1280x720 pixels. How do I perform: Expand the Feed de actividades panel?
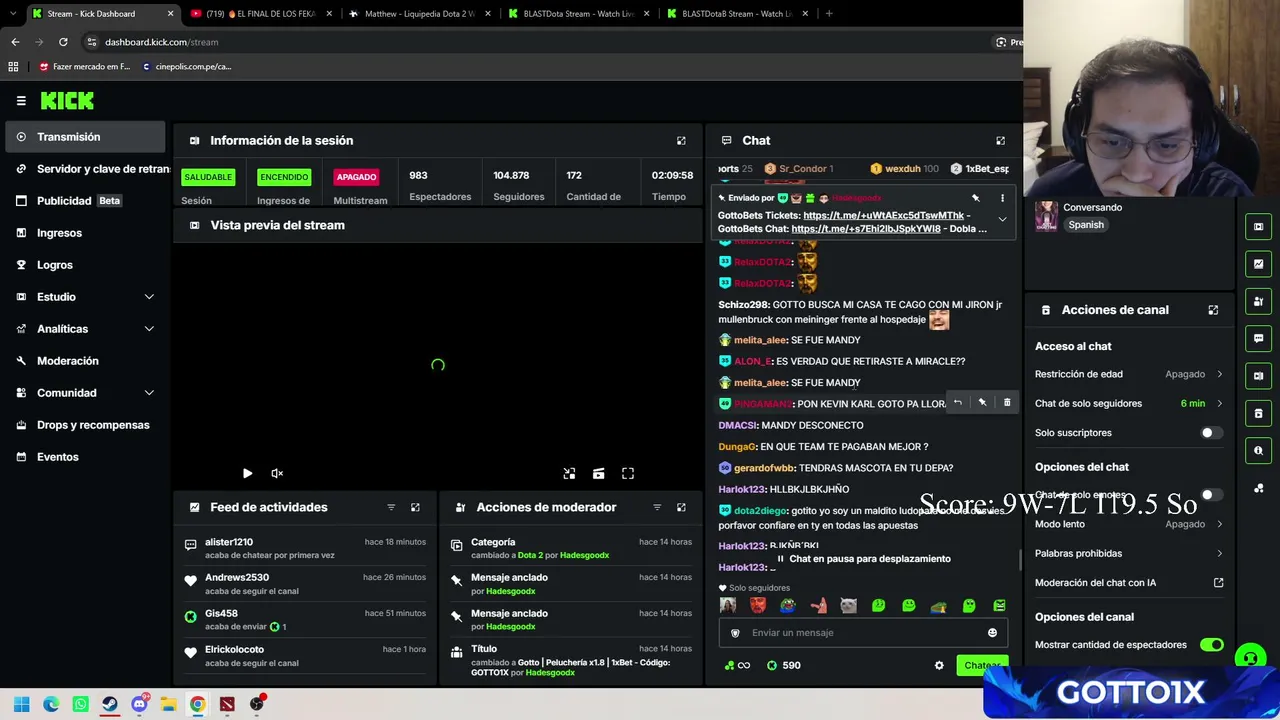[x=415, y=508]
